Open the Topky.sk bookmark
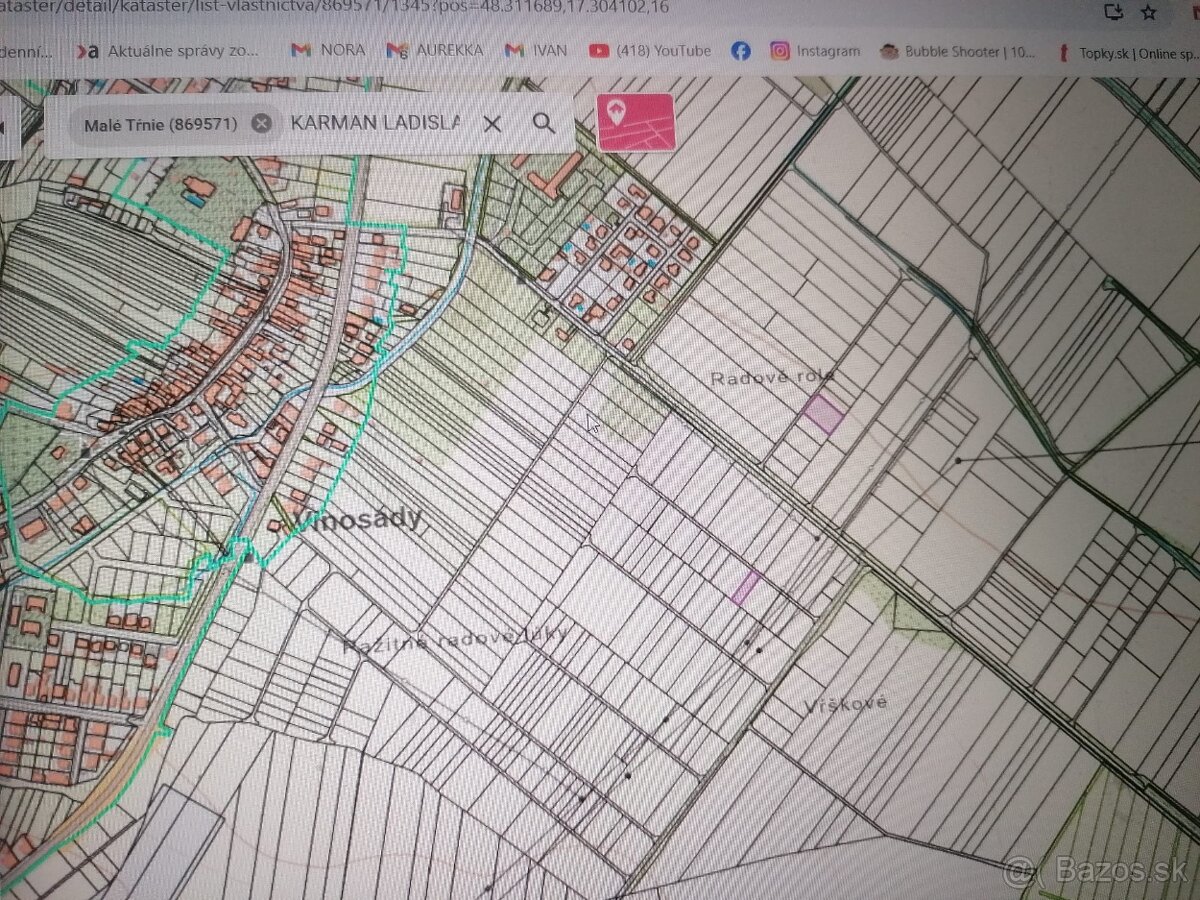 (1130, 53)
